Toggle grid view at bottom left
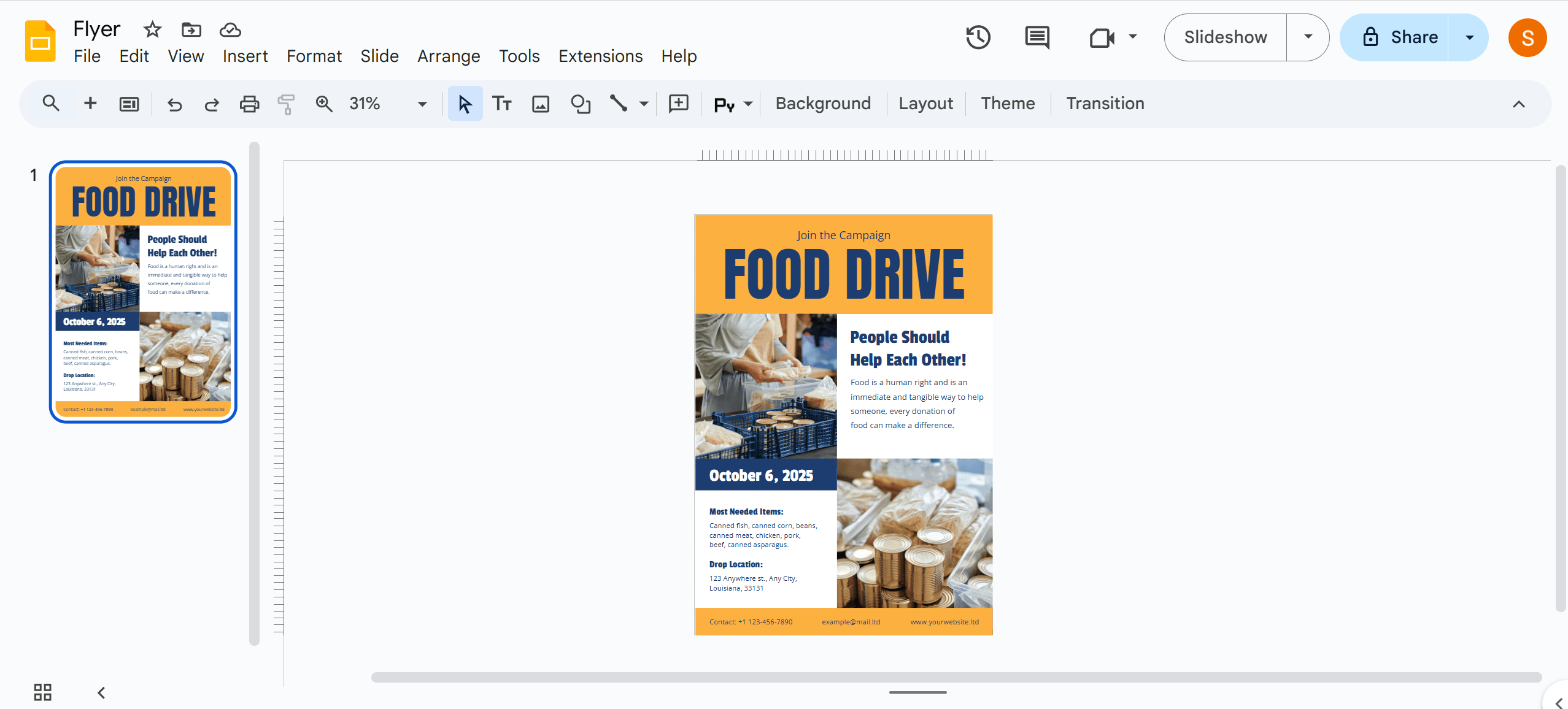 coord(42,692)
